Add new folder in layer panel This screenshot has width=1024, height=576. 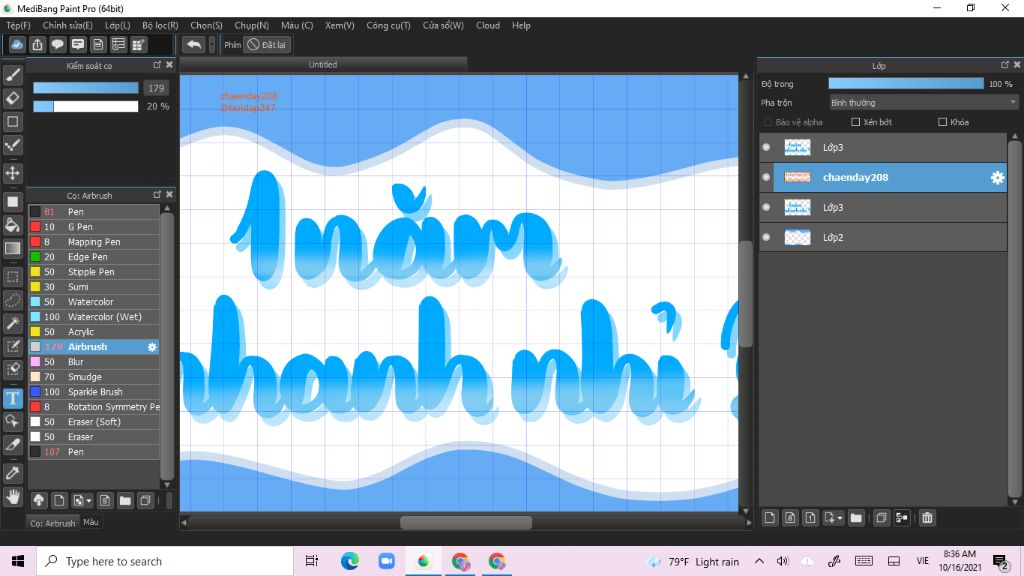coord(856,518)
